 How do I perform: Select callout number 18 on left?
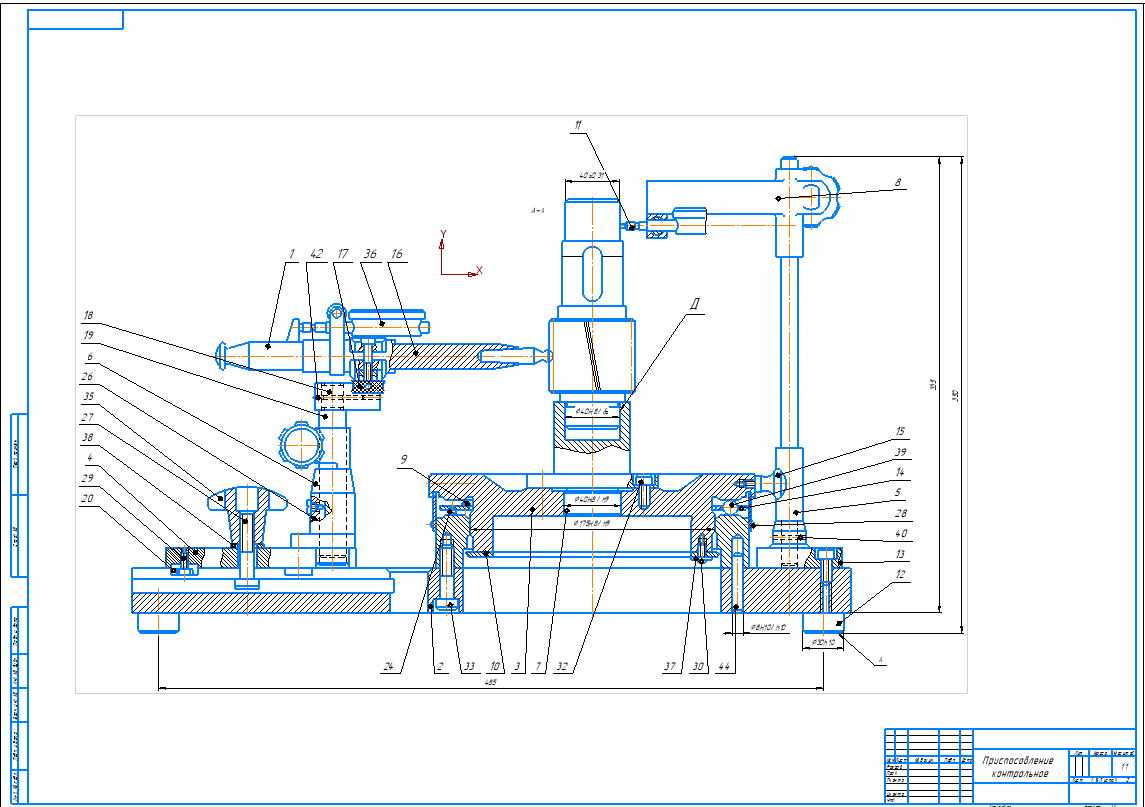(88, 315)
